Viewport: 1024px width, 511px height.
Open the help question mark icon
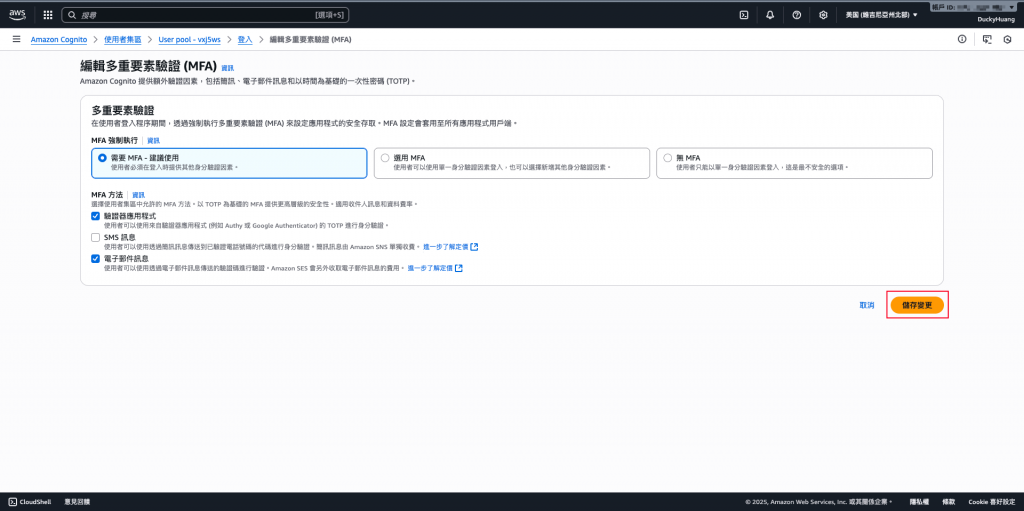coord(797,14)
